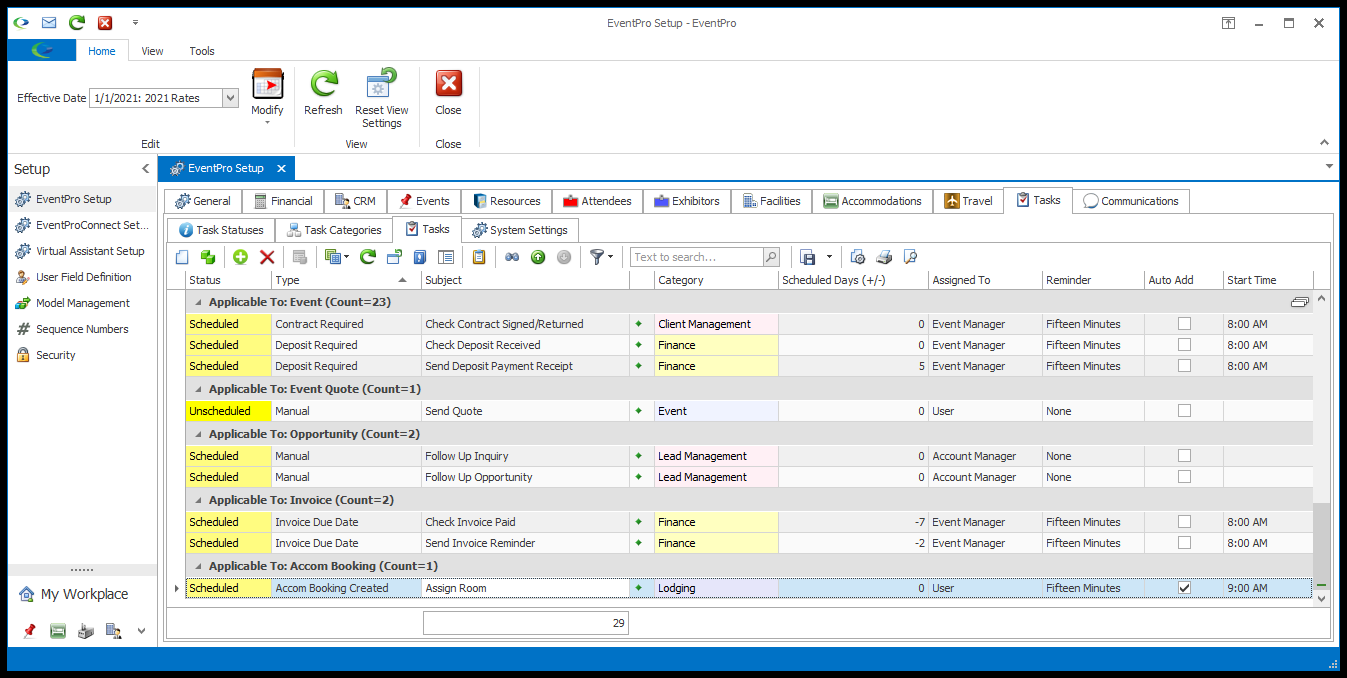Tick Auto Add checkbox for Check Invoice Paid

1184,522
